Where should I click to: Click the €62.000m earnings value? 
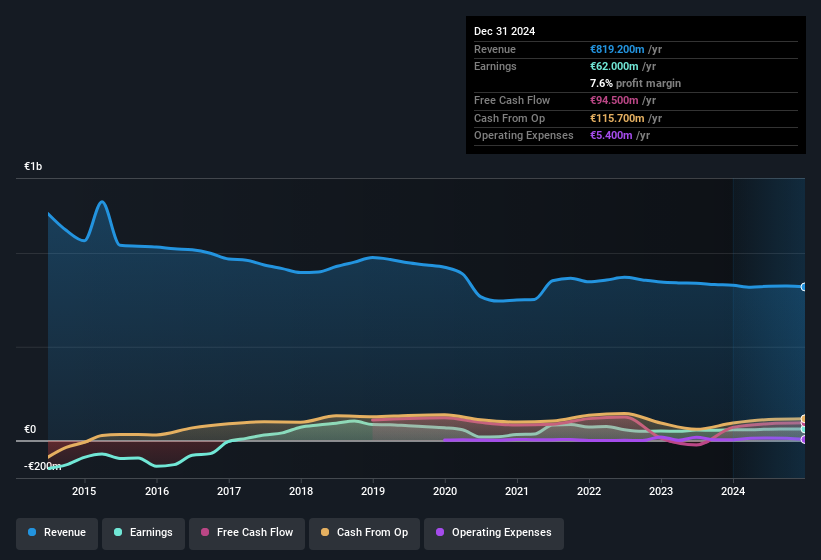[x=614, y=66]
